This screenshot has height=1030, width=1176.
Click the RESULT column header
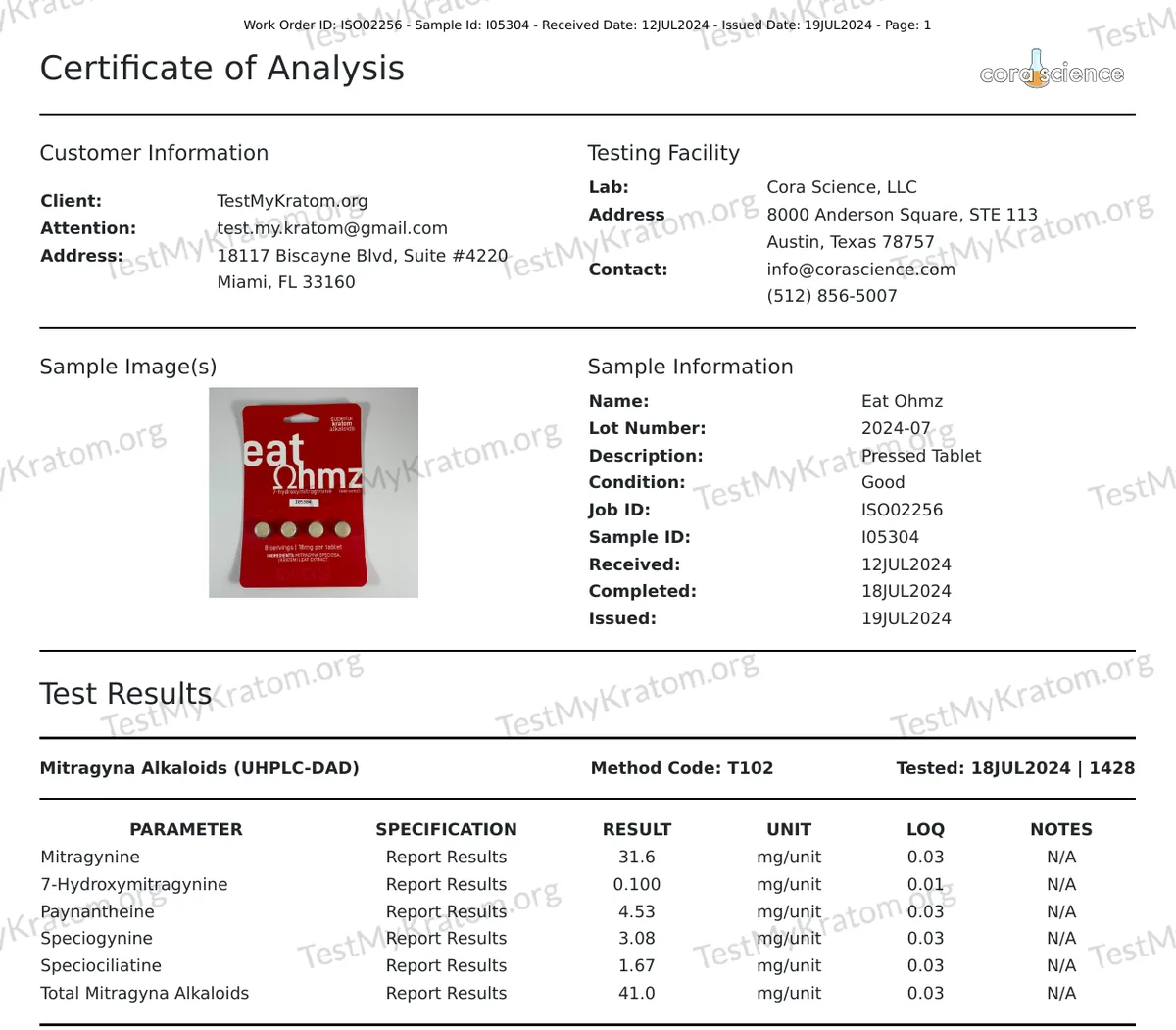coord(637,829)
